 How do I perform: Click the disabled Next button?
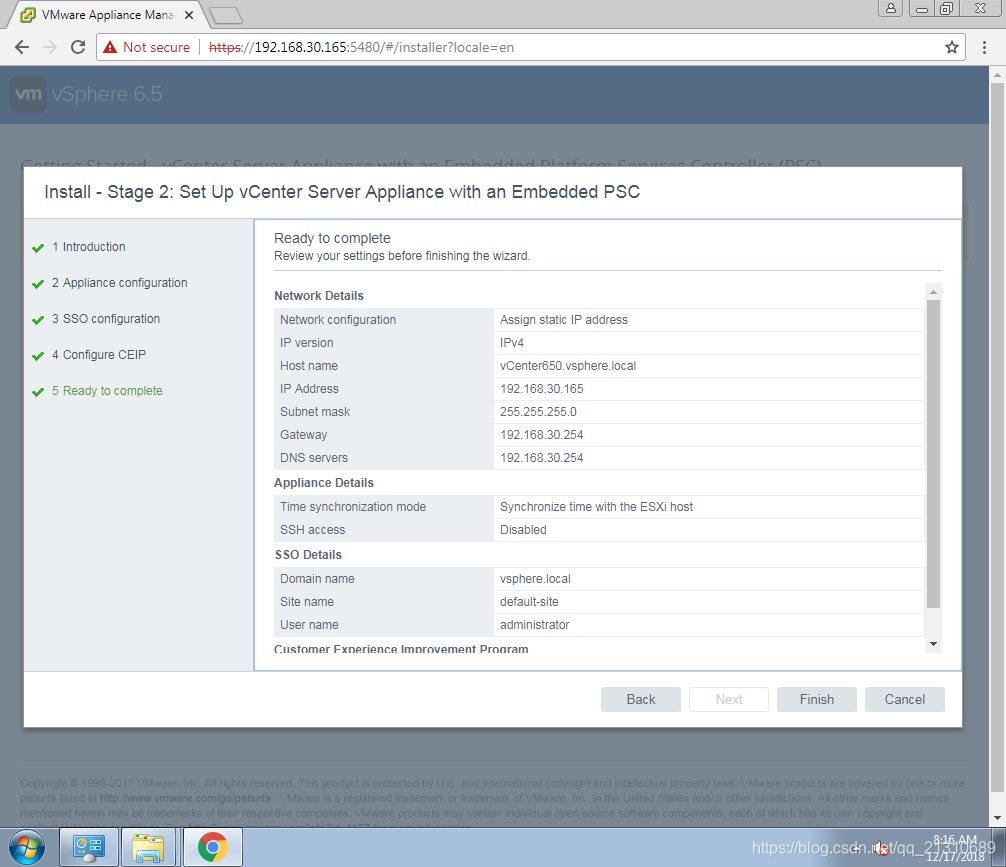[x=729, y=700]
